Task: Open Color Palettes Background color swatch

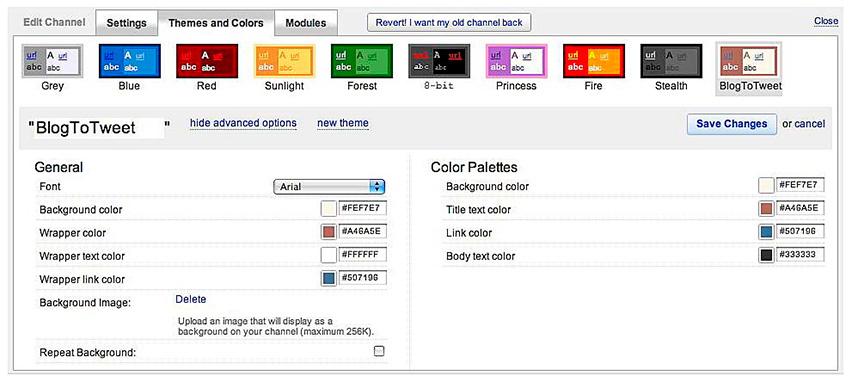Action: (767, 185)
